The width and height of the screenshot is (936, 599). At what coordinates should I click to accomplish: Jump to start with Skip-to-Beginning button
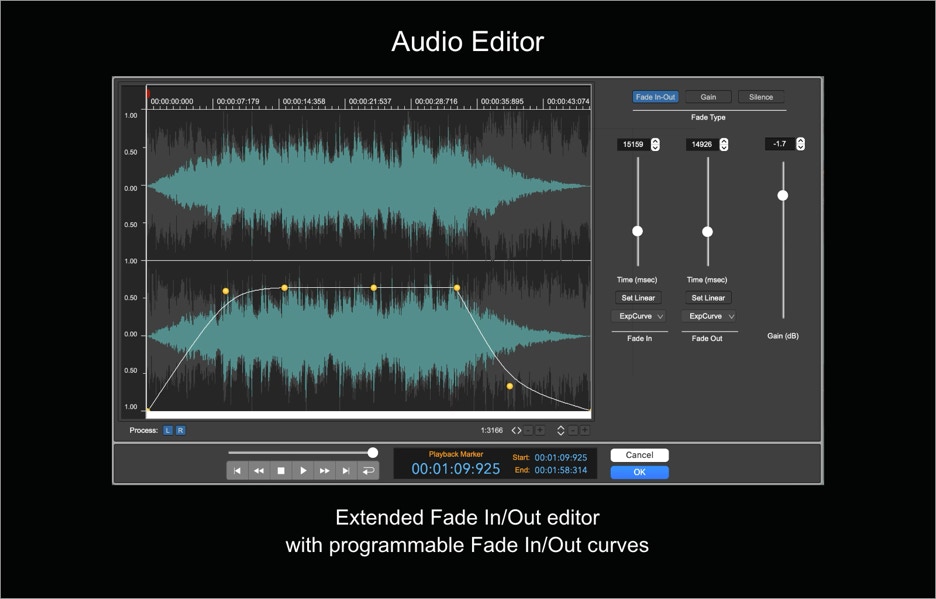click(237, 470)
